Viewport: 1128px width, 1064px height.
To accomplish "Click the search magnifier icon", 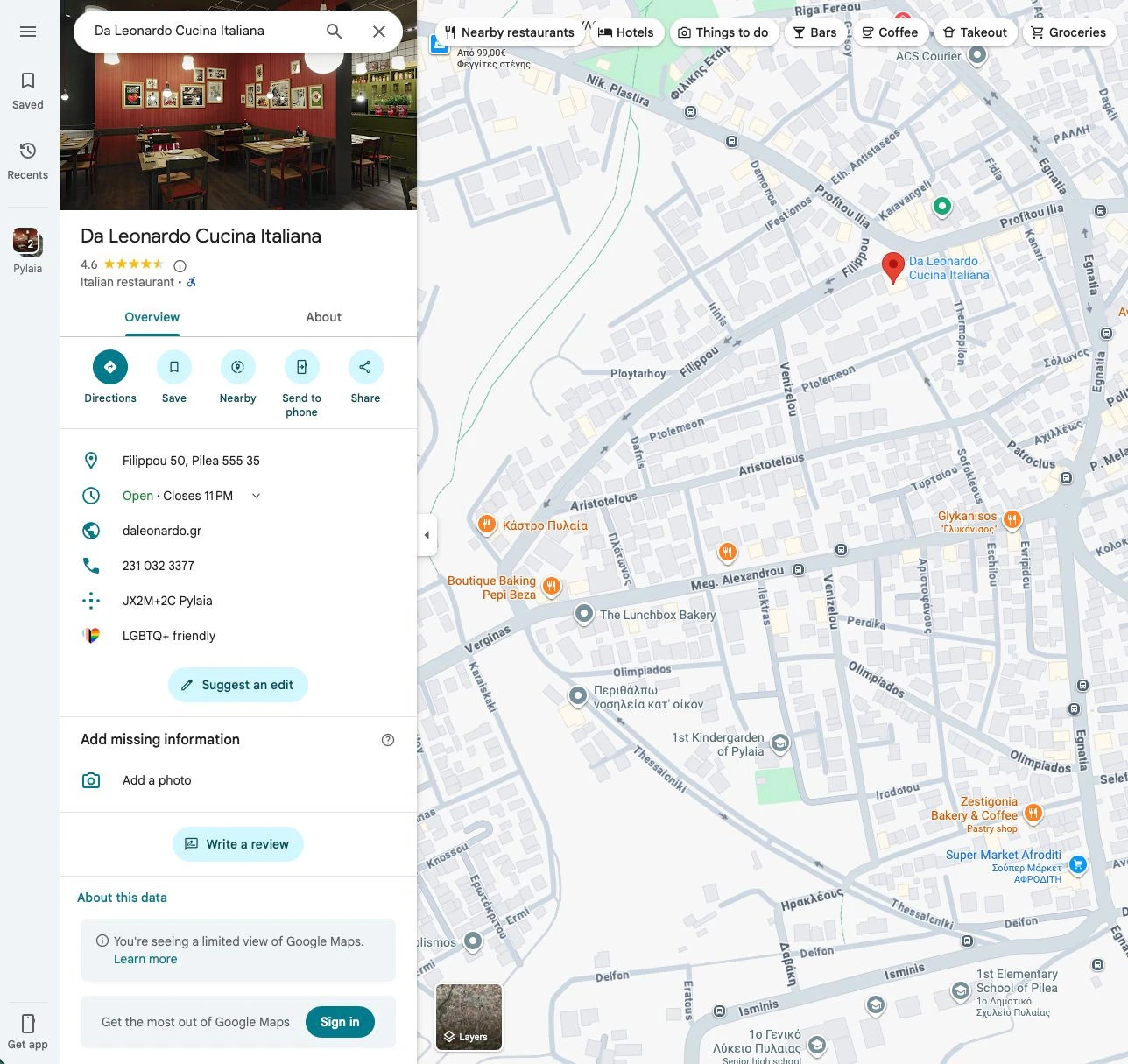I will point(334,31).
